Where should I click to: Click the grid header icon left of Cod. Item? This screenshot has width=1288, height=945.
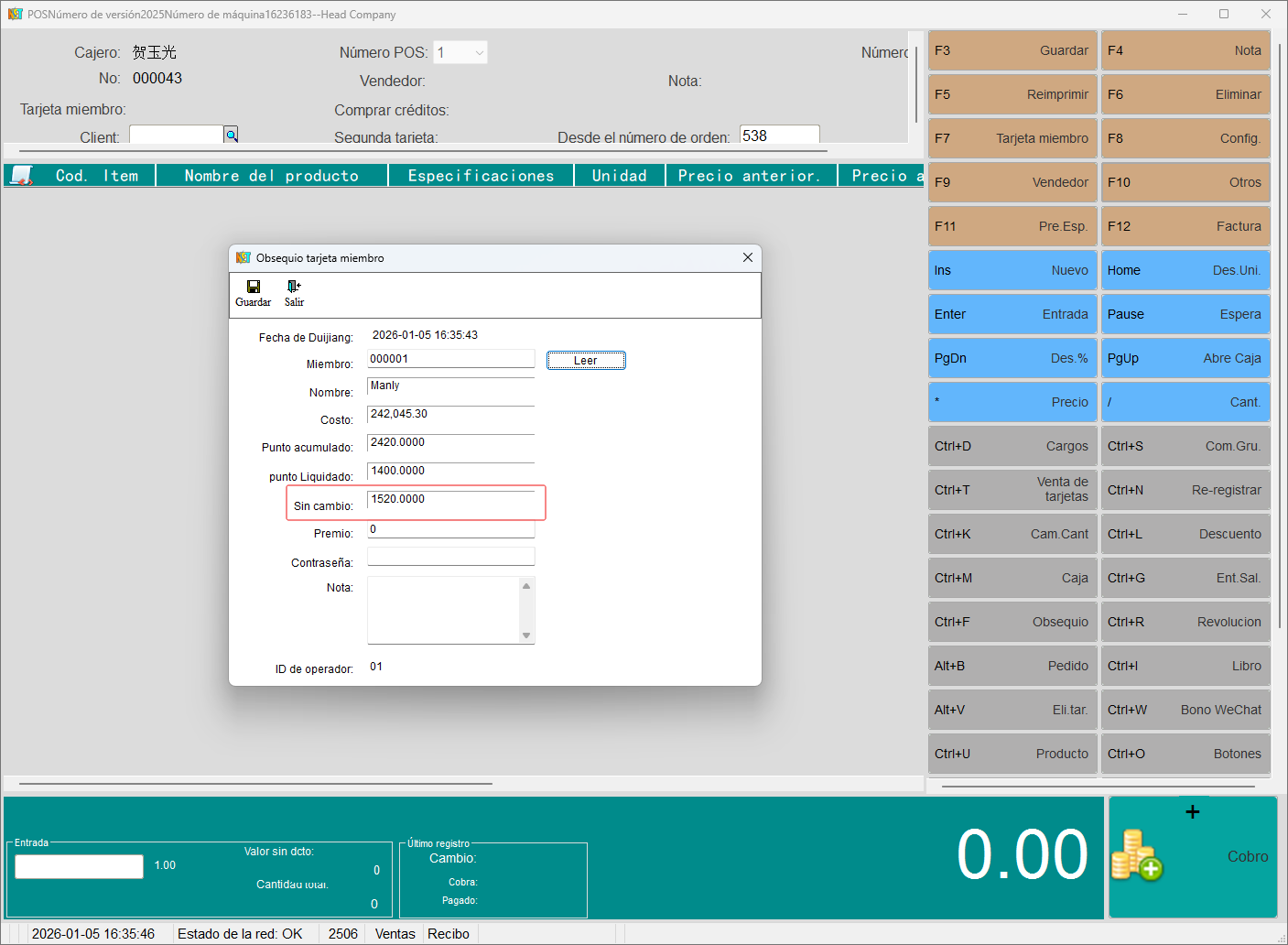22,175
